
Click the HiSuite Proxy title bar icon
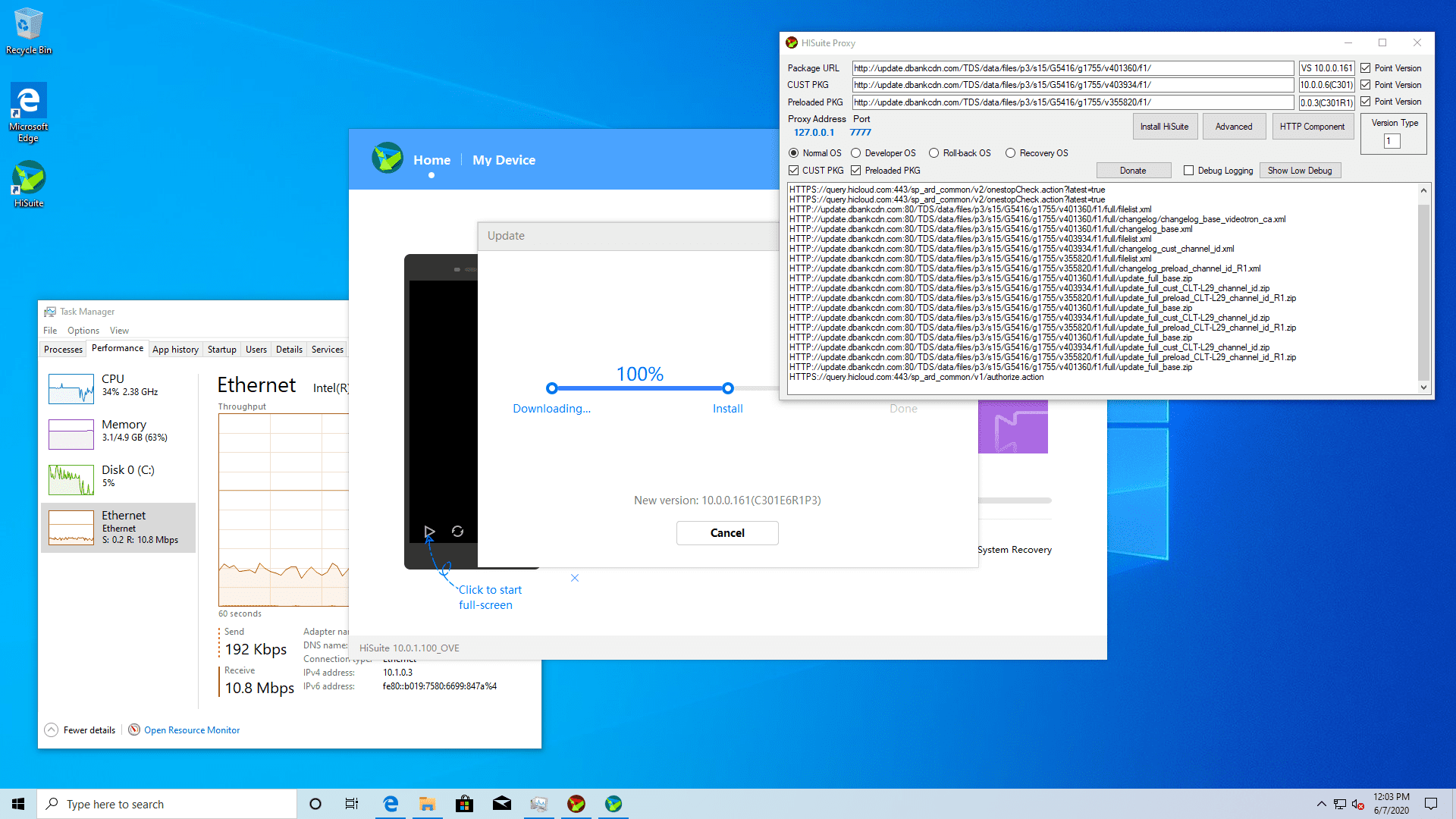point(792,42)
